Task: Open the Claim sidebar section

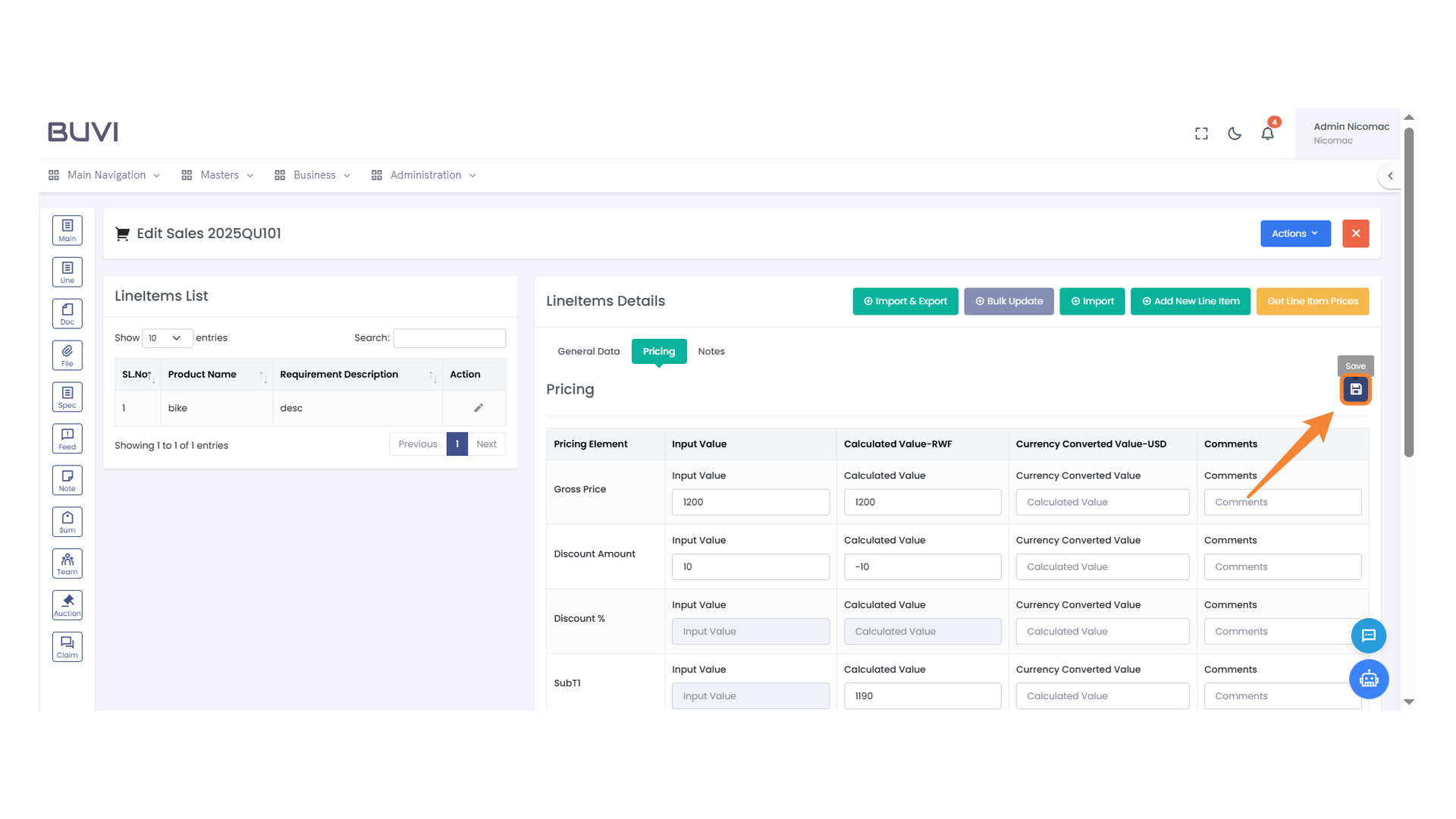Action: [x=67, y=647]
